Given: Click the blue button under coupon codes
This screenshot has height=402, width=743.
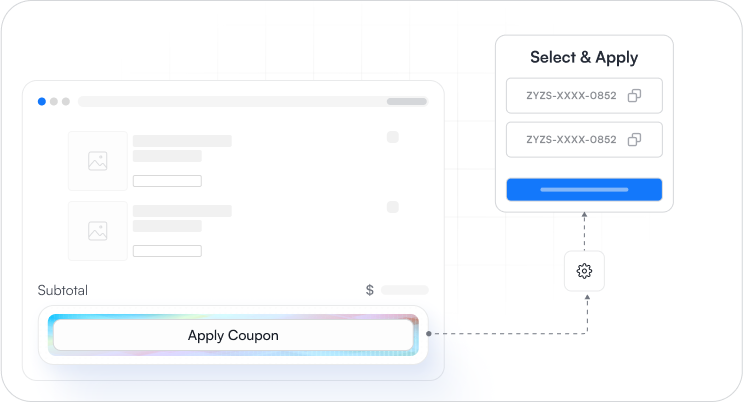Looking at the screenshot, I should click(584, 190).
